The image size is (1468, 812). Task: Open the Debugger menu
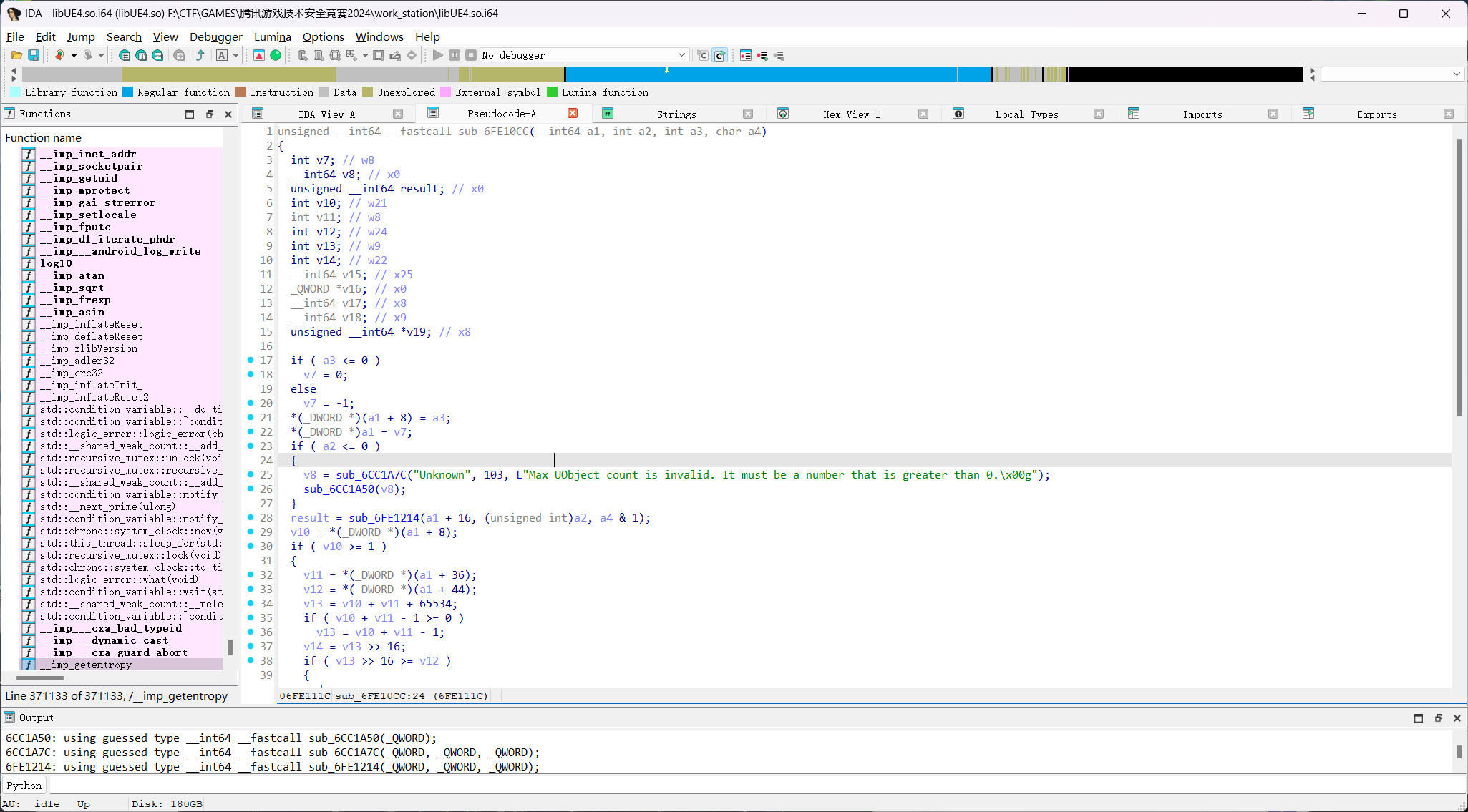[216, 36]
